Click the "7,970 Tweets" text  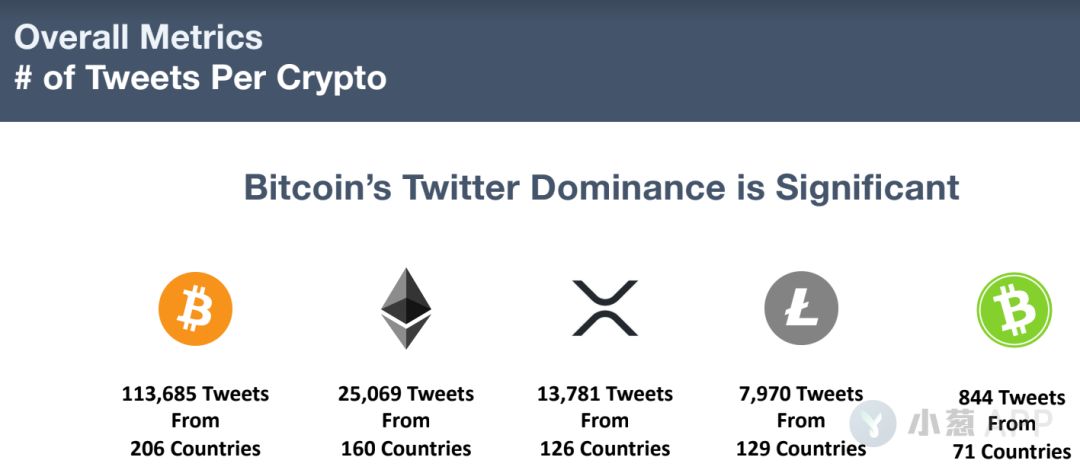(800, 394)
